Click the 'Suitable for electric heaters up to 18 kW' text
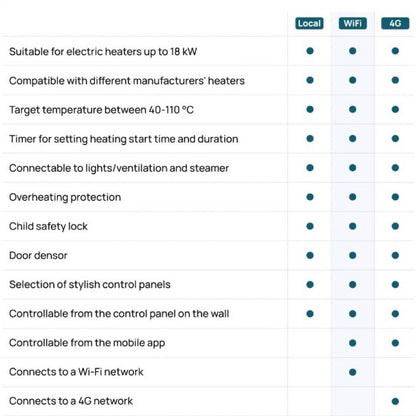This screenshot has height=416, width=416. point(103,52)
